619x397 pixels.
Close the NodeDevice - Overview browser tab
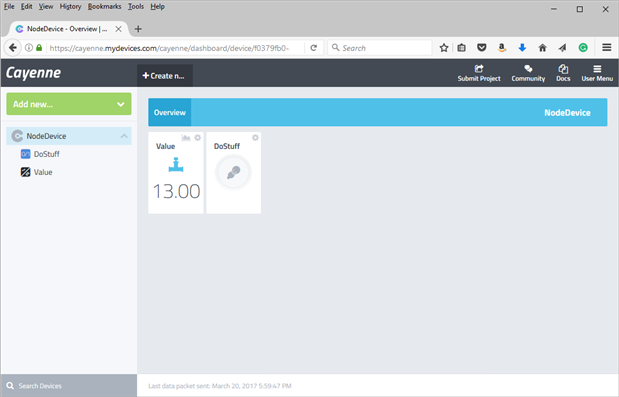(x=118, y=29)
